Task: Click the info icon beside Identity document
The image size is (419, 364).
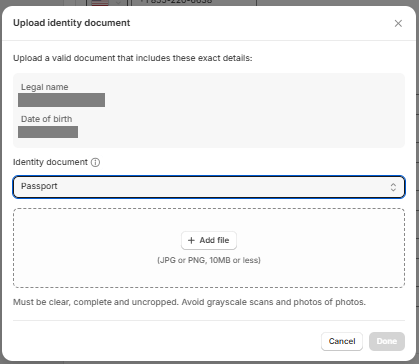Action: (x=95, y=162)
